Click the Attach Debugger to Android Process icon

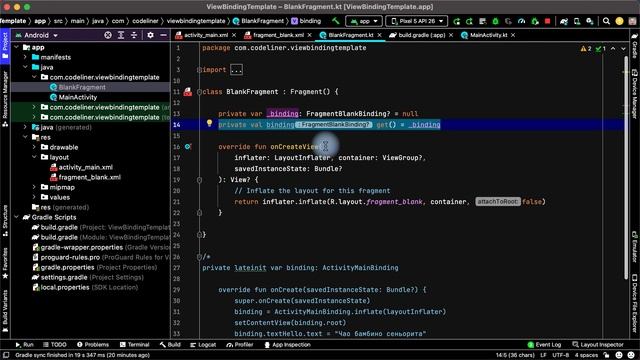534,21
